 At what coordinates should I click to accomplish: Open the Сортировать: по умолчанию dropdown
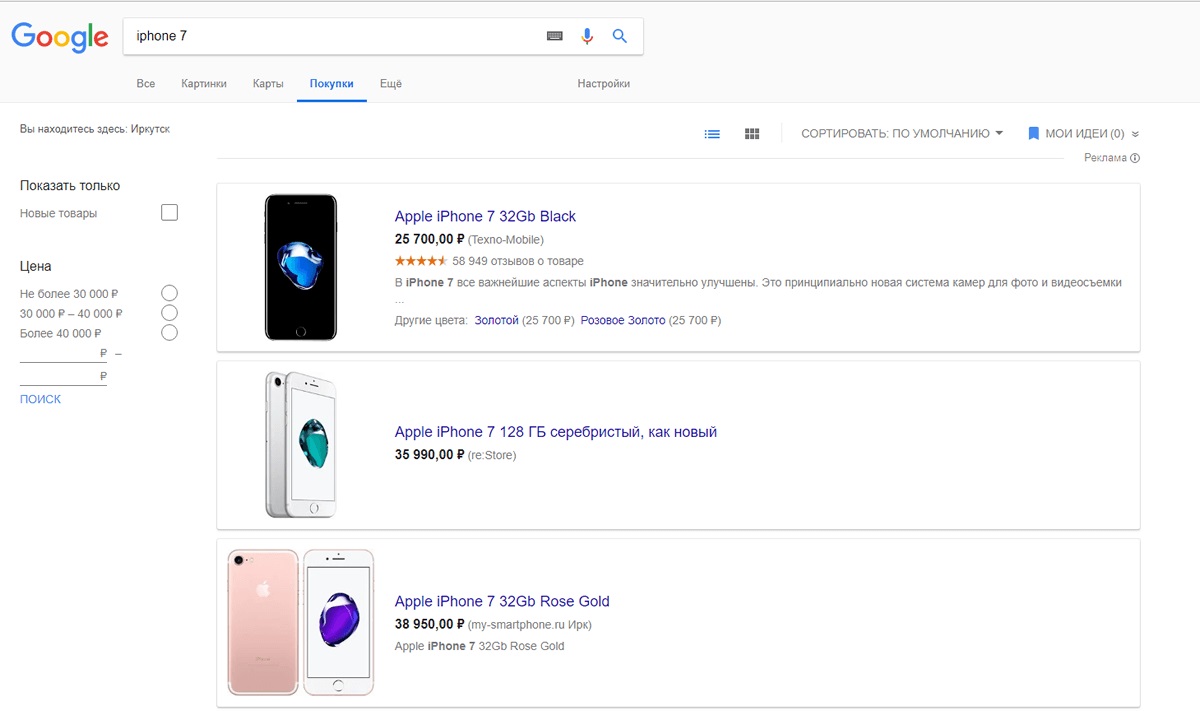(x=901, y=134)
